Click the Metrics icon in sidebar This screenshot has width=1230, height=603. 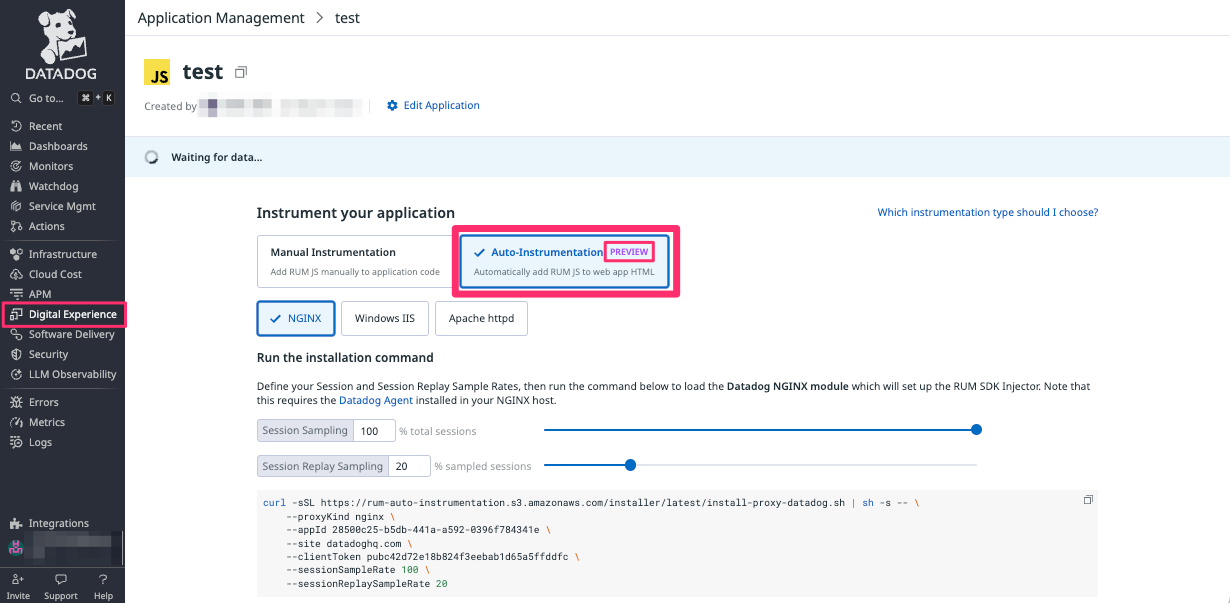(16, 422)
